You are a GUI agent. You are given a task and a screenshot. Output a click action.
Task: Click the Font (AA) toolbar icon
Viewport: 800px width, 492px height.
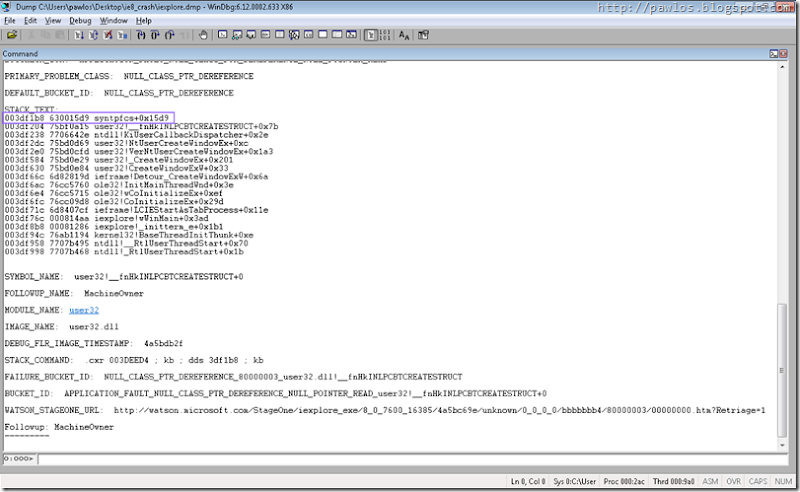404,35
